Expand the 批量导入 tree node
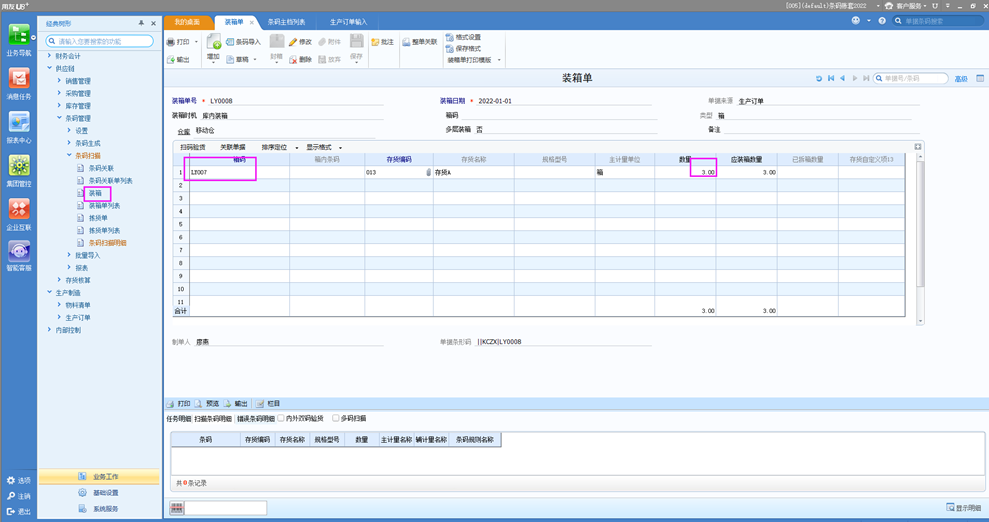Screen dimensions: 989x522 [69, 255]
